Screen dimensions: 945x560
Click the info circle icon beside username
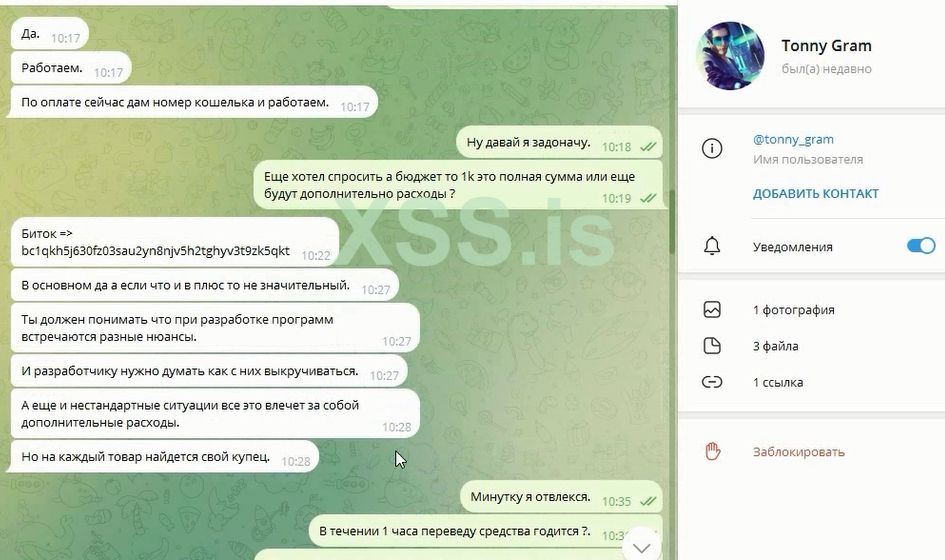712,148
